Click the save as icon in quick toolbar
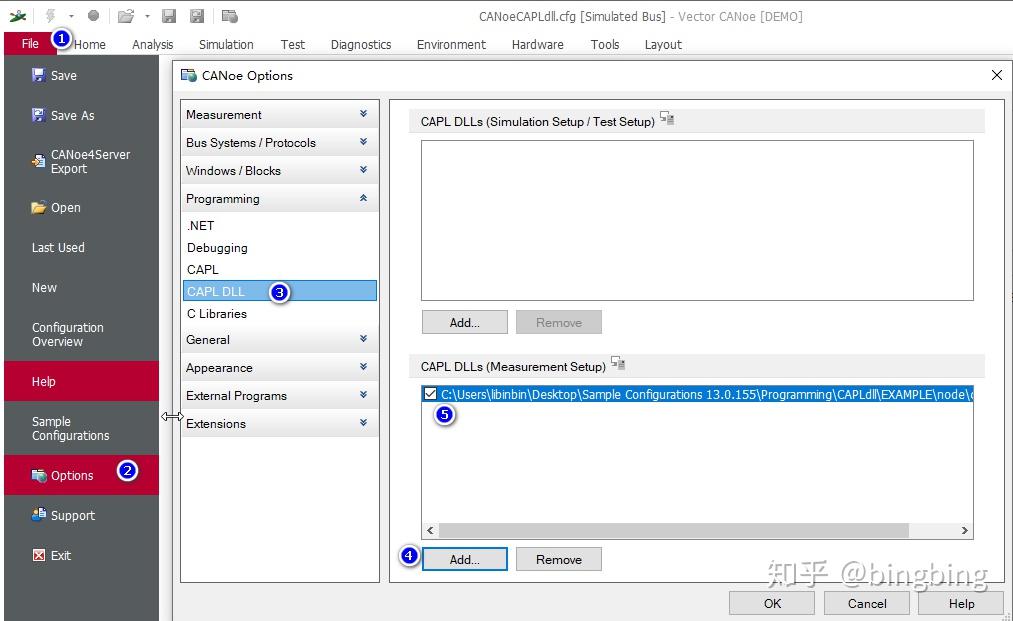 pyautogui.click(x=197, y=16)
